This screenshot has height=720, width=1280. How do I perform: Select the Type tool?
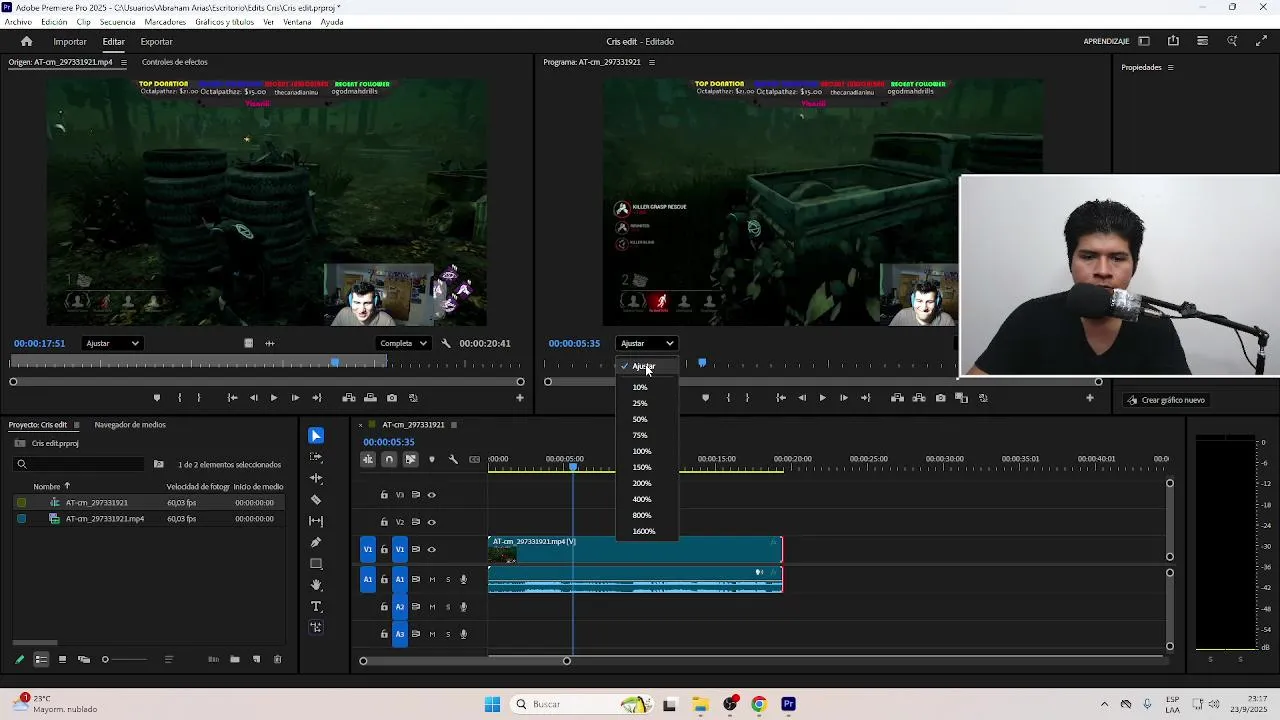click(316, 607)
